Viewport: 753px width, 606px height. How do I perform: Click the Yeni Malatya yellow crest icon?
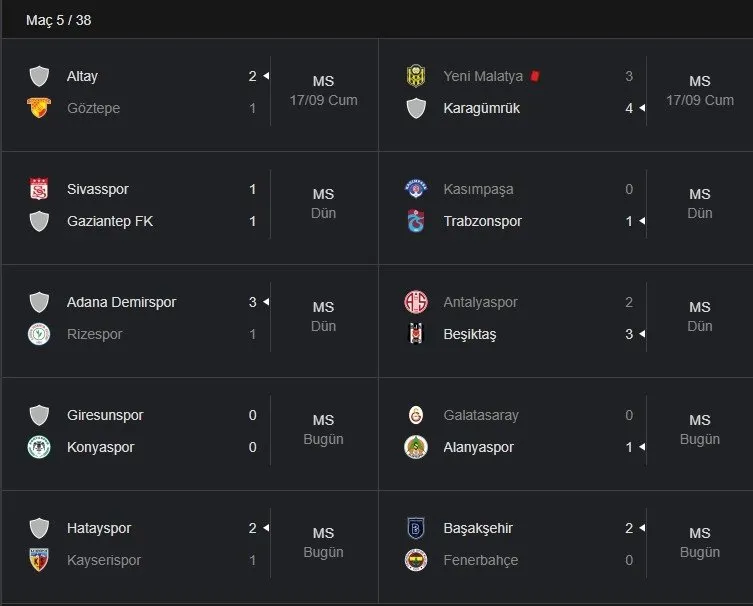pyautogui.click(x=416, y=76)
